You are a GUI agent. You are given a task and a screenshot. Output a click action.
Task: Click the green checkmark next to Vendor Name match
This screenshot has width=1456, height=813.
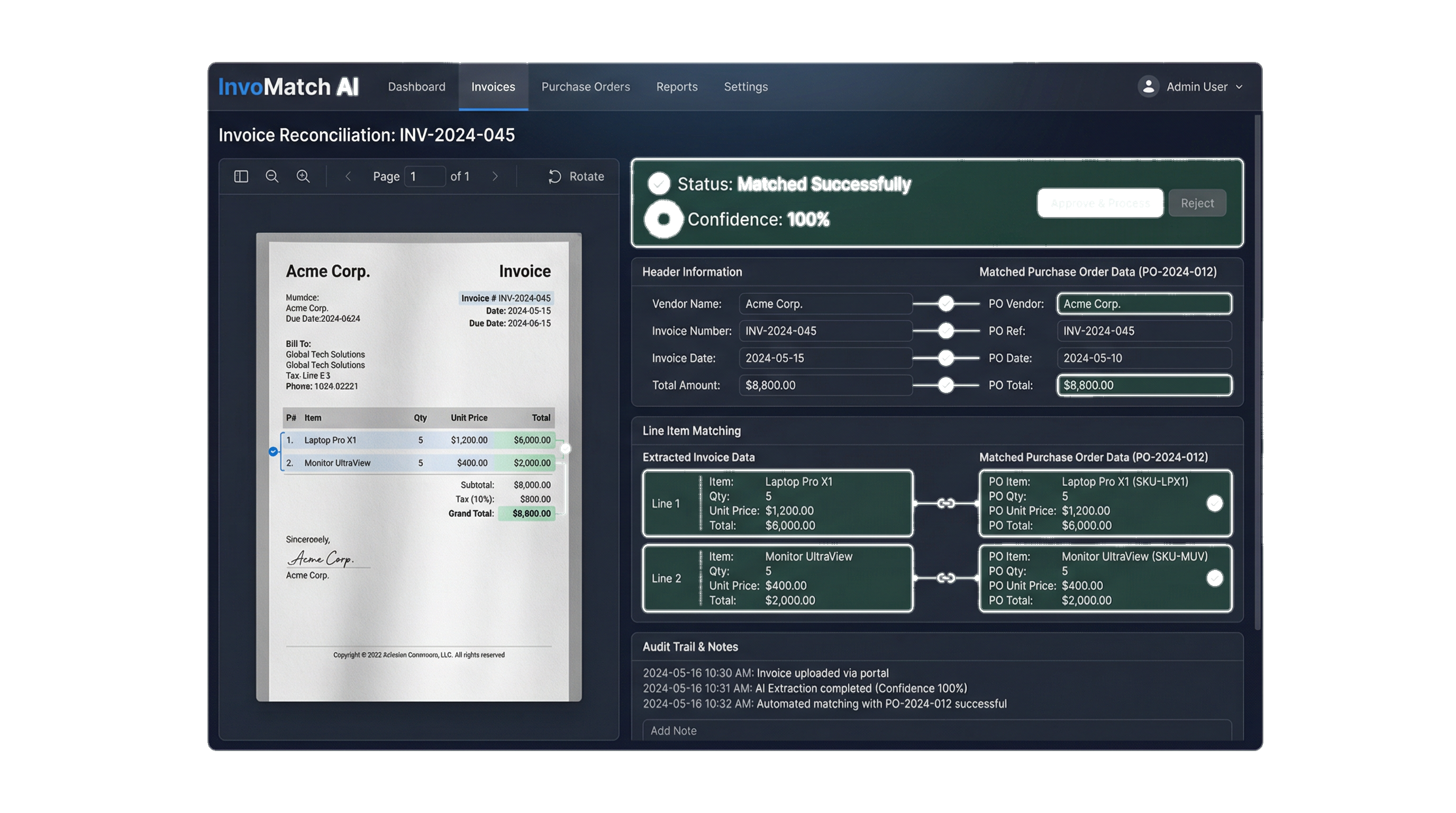pyautogui.click(x=945, y=304)
